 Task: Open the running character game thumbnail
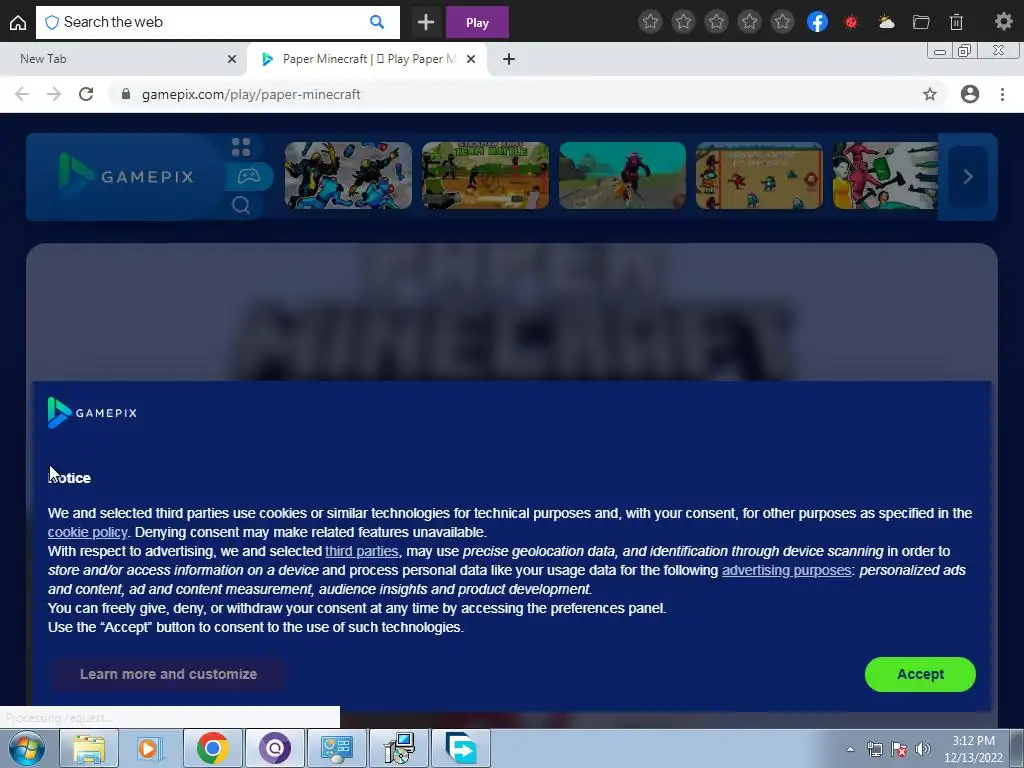pos(622,176)
